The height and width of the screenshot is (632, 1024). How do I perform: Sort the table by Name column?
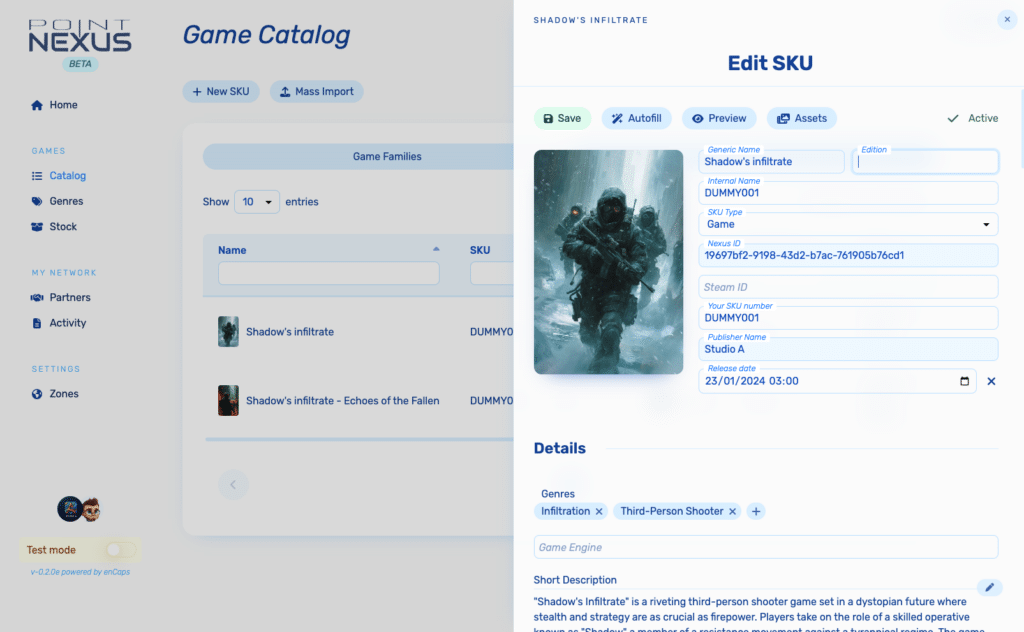tap(435, 249)
